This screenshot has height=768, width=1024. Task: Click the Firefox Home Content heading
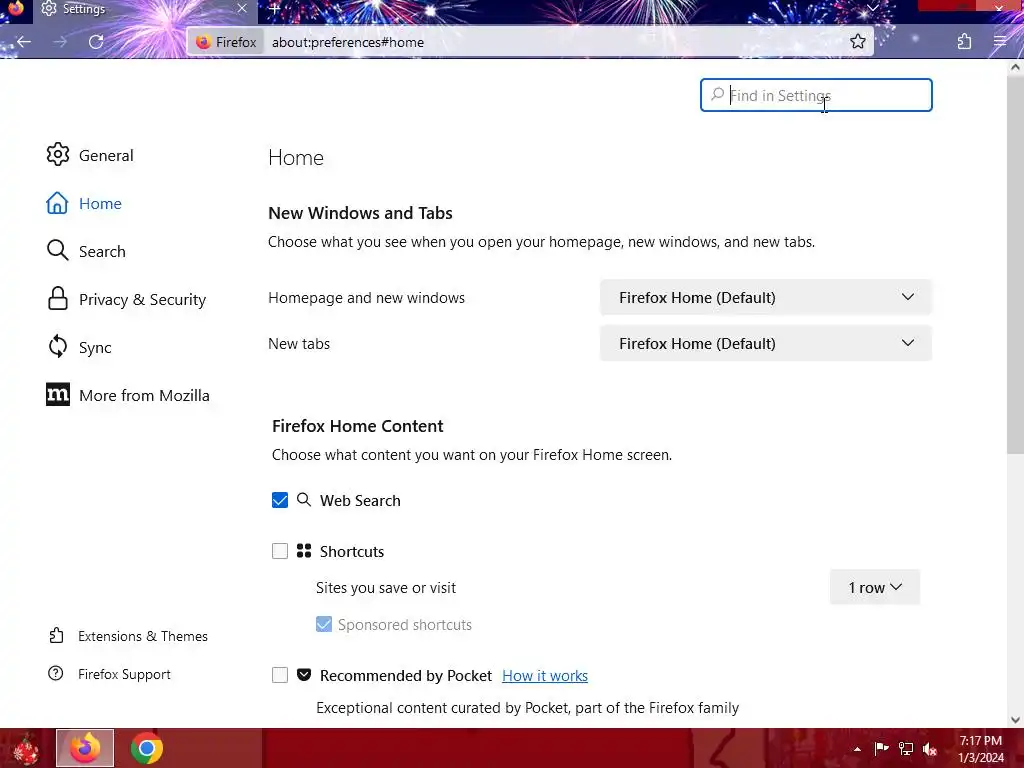pos(357,426)
